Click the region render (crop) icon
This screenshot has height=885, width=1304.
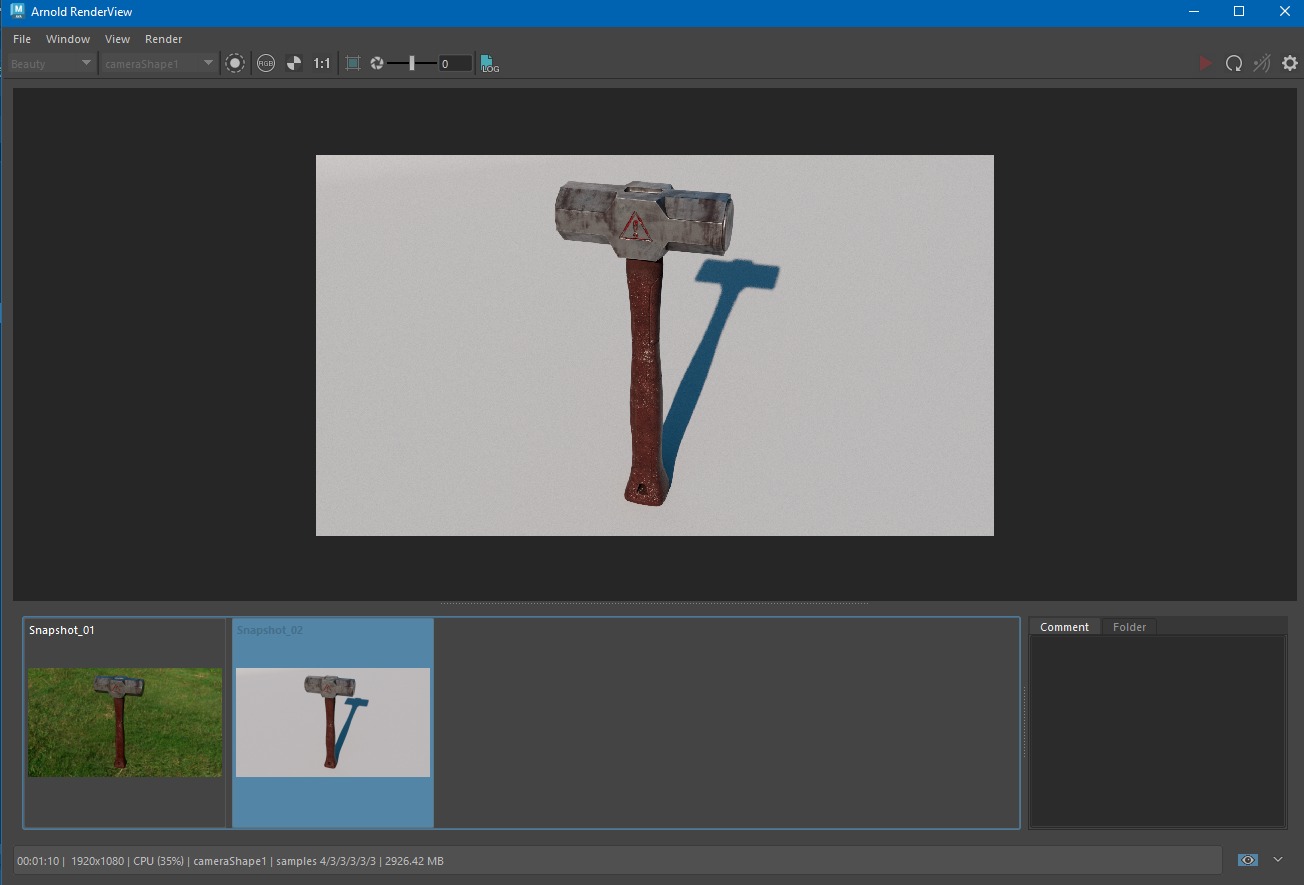(352, 62)
